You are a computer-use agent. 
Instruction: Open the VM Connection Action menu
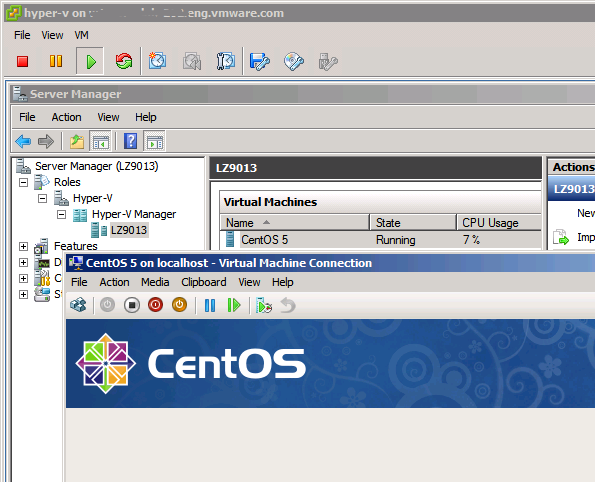click(115, 282)
